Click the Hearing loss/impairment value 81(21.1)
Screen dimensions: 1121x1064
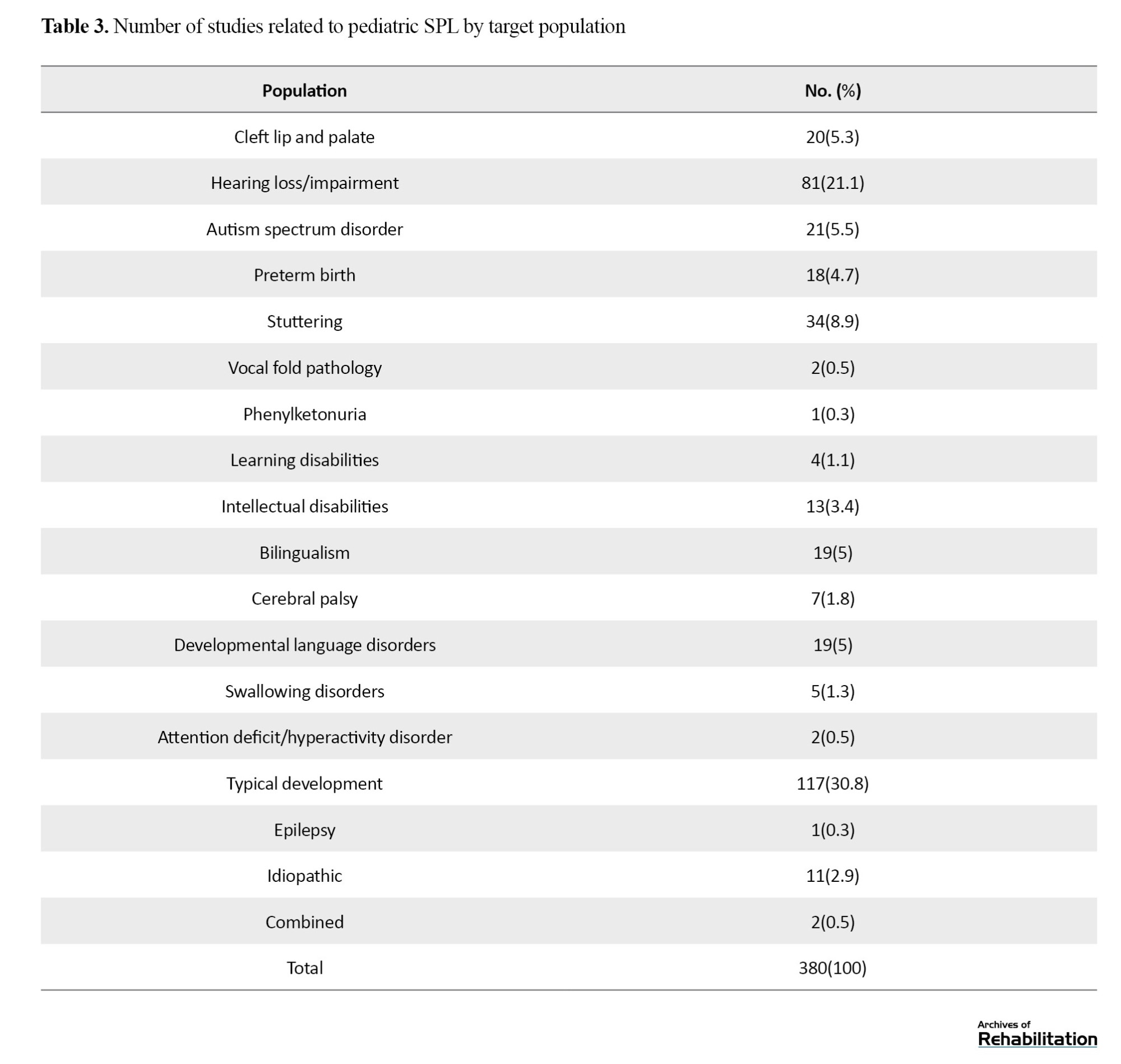pos(832,183)
